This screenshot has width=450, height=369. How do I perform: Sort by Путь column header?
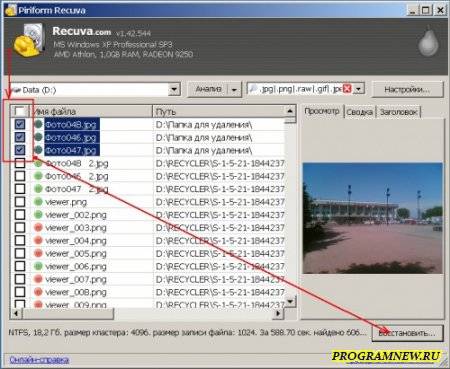(219, 111)
